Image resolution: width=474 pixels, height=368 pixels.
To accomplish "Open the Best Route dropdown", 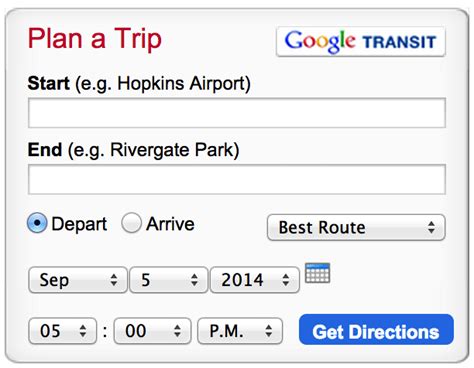I will tap(356, 227).
